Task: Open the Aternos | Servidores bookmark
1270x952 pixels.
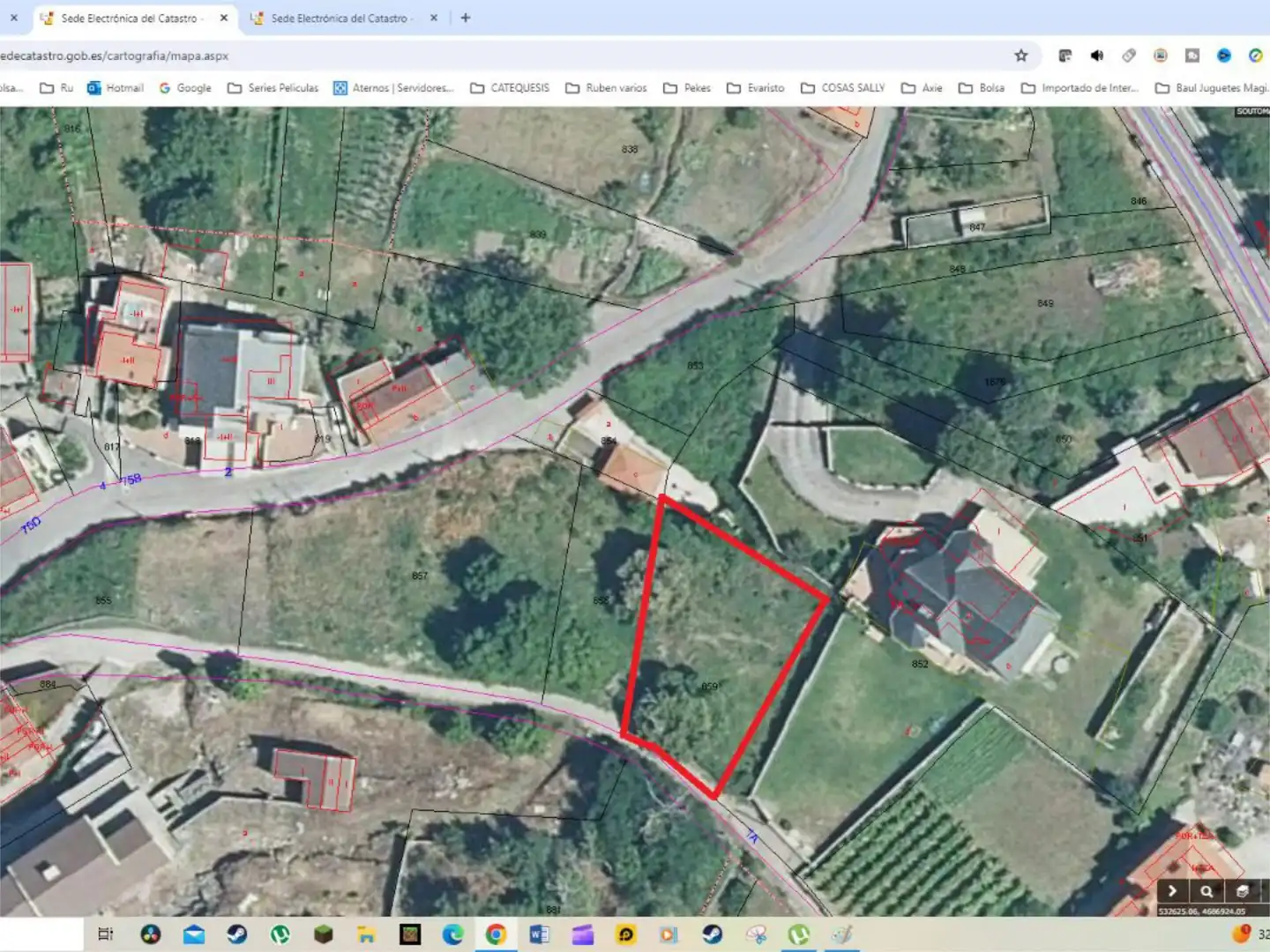Action: pyautogui.click(x=393, y=88)
